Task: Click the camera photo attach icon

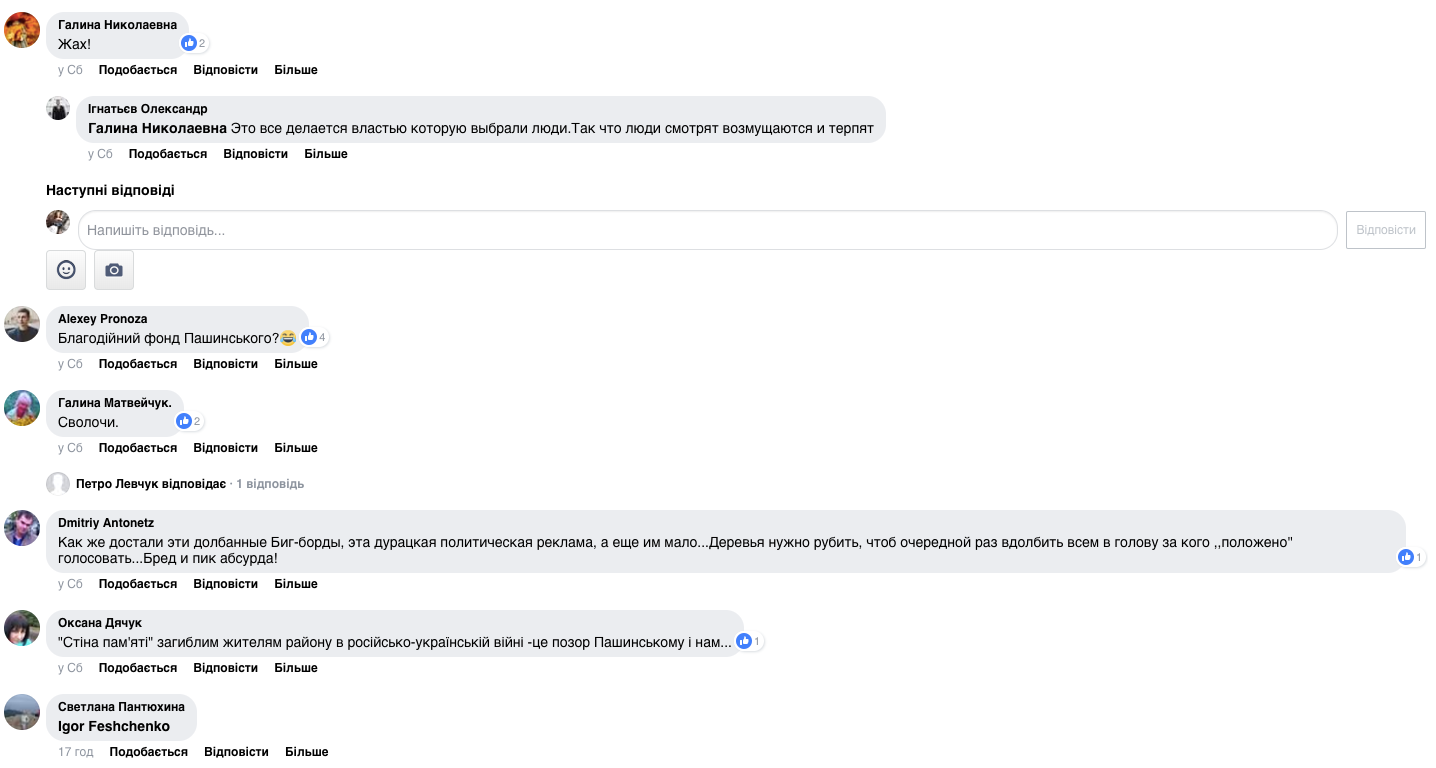Action: (x=114, y=270)
